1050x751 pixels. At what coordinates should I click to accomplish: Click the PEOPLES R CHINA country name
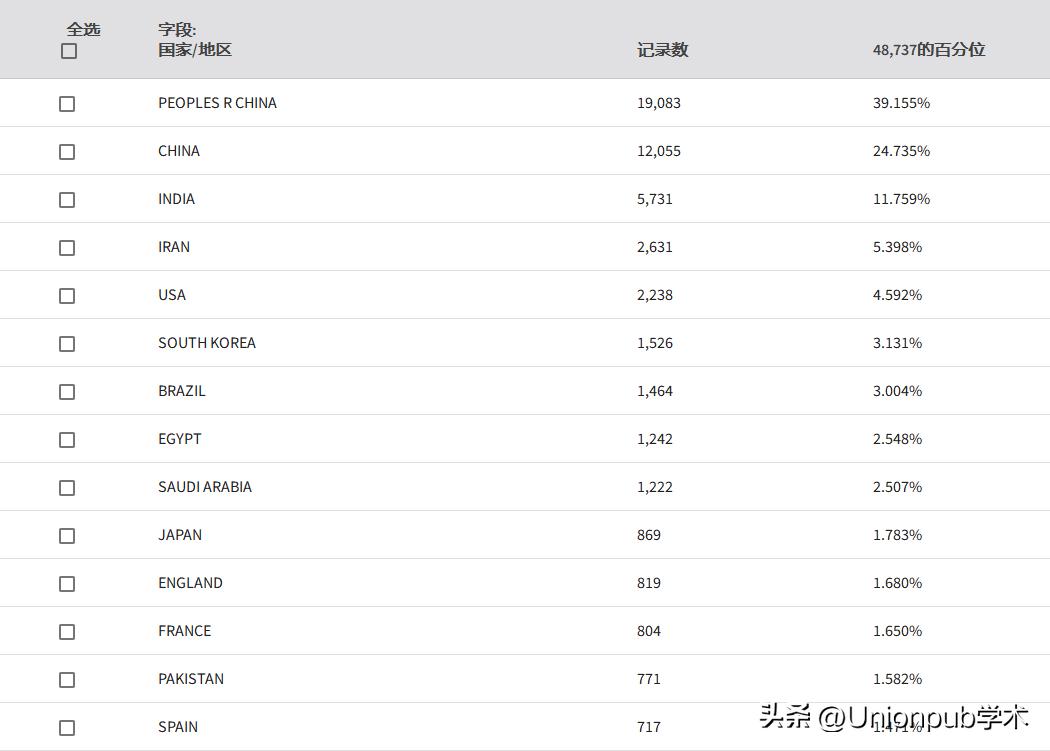(217, 103)
